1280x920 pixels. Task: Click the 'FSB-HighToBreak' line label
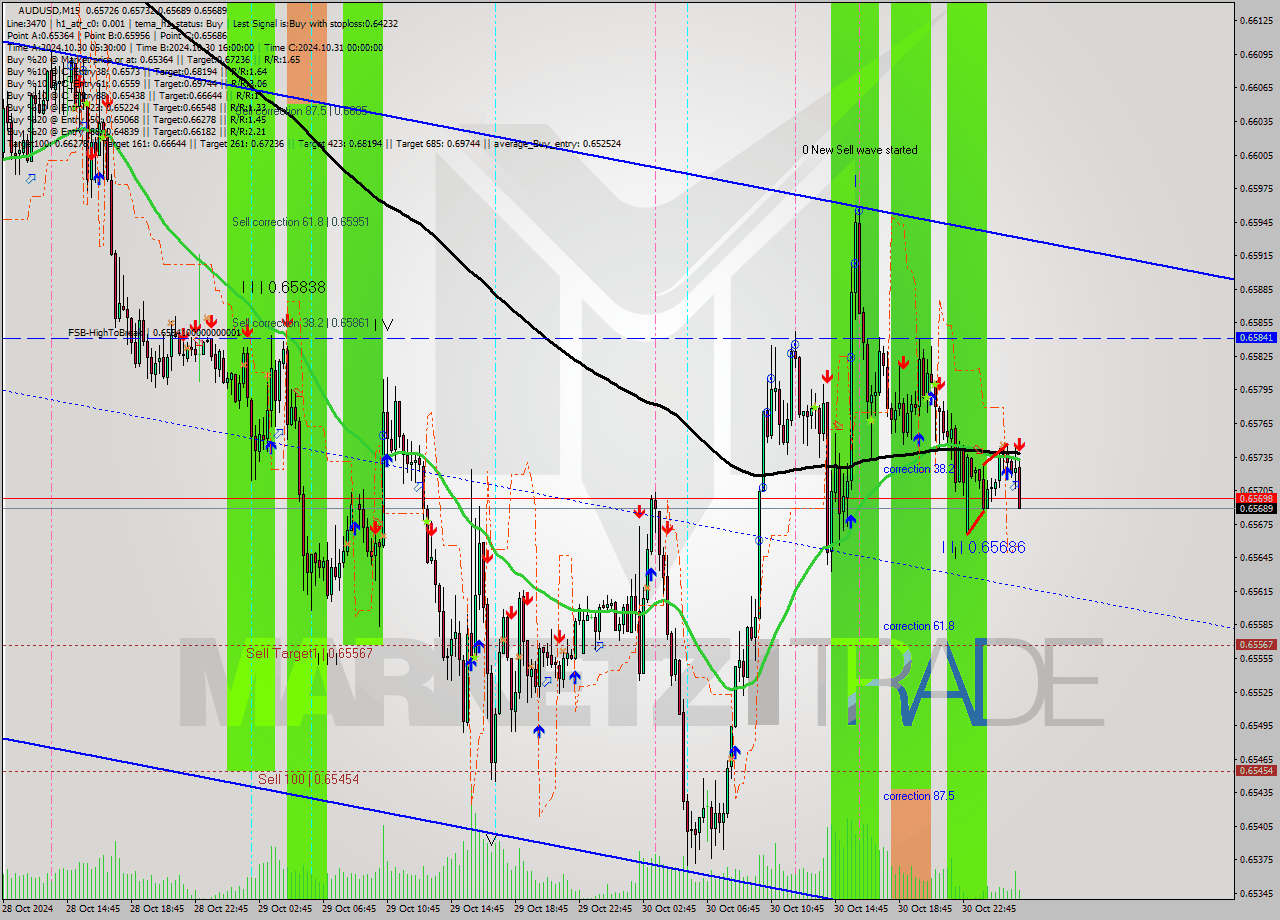(104, 332)
